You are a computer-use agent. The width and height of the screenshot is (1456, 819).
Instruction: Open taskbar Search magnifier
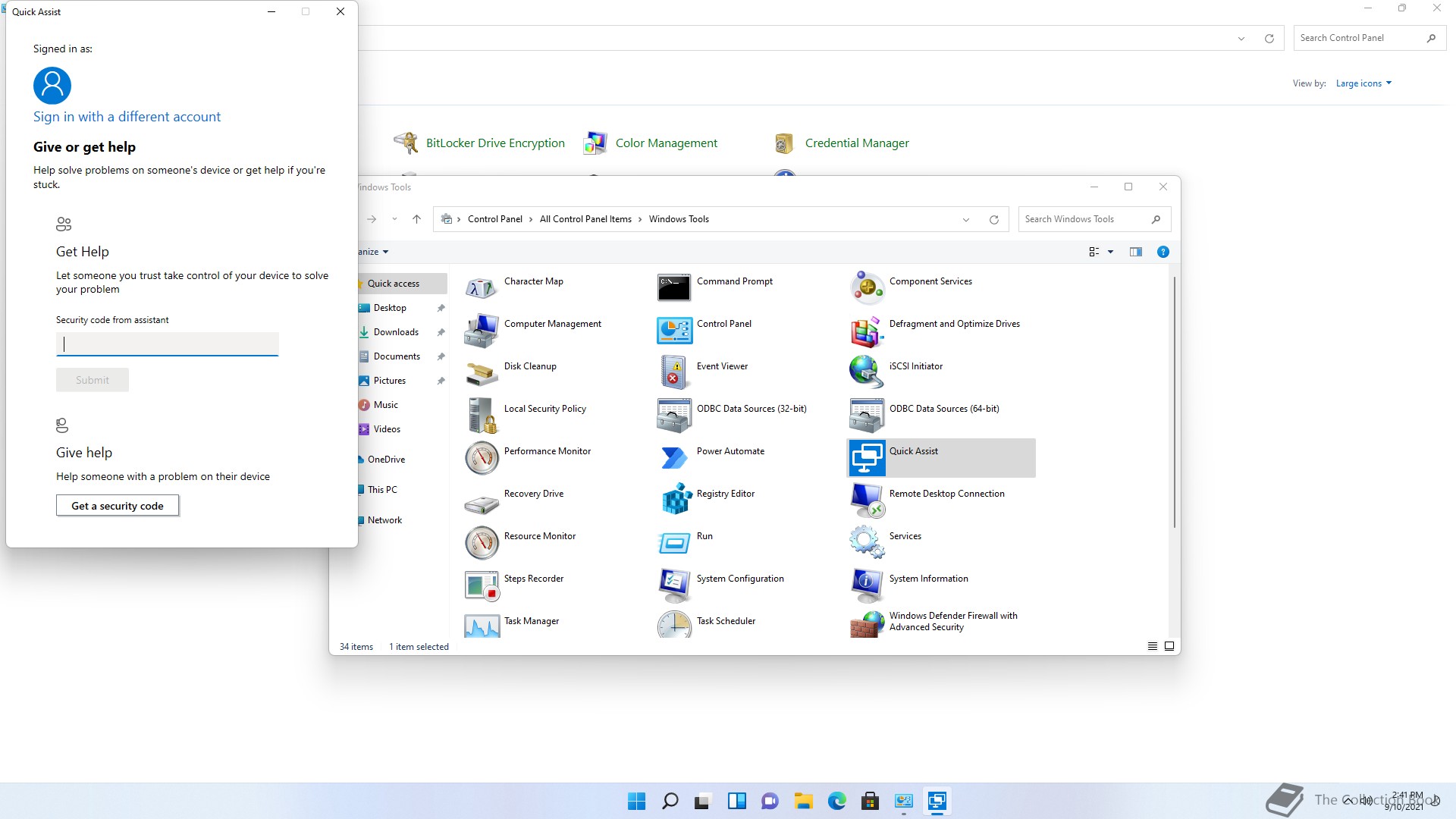(670, 801)
